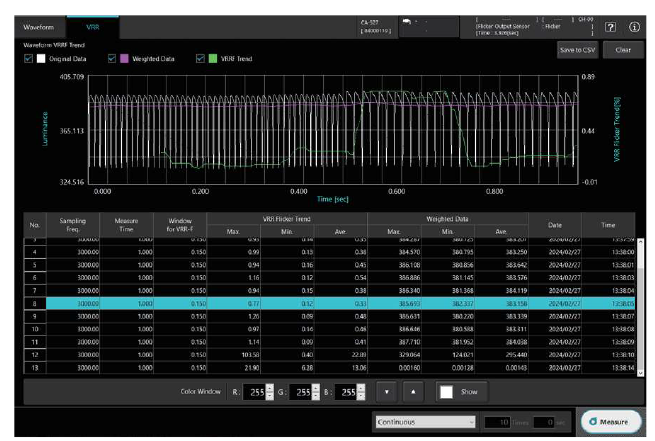Image resolution: width=655 pixels, height=441 pixels.
Task: Select row number 10 in the table
Action: tap(330, 329)
